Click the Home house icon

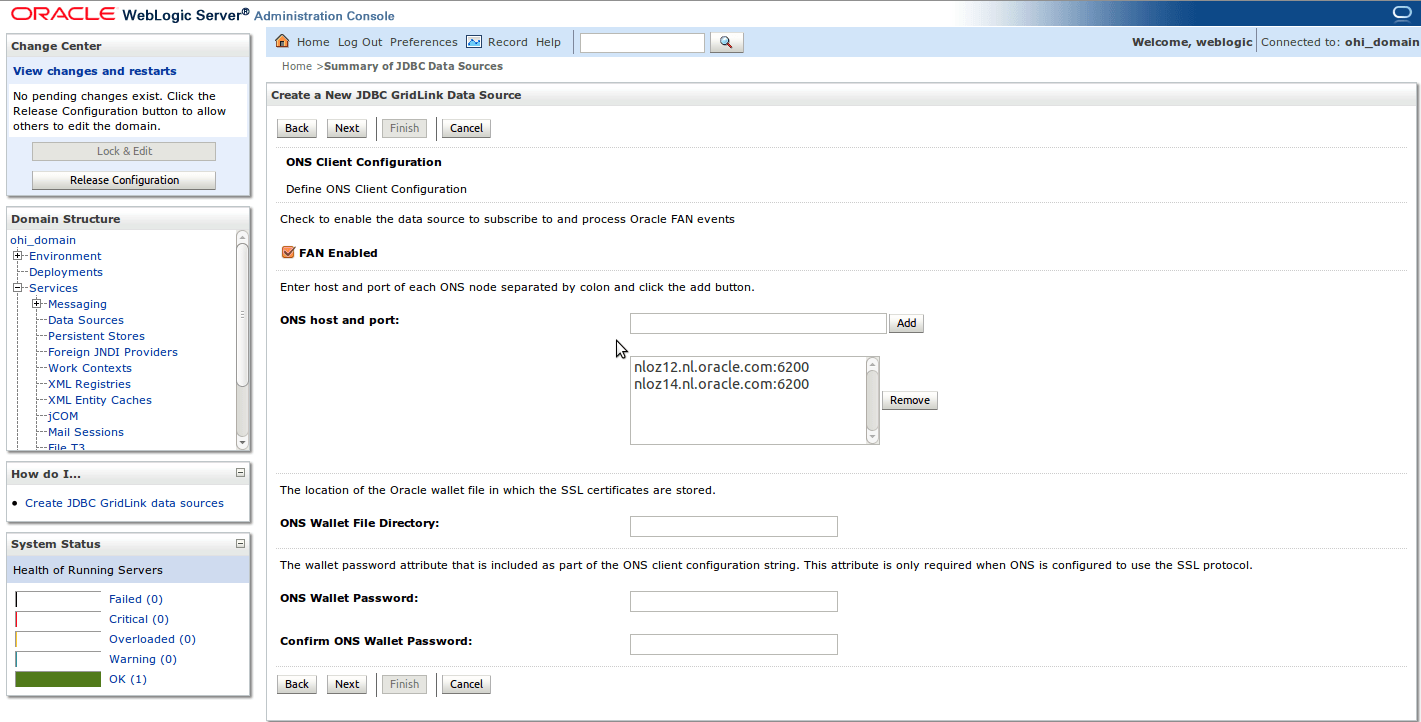282,41
